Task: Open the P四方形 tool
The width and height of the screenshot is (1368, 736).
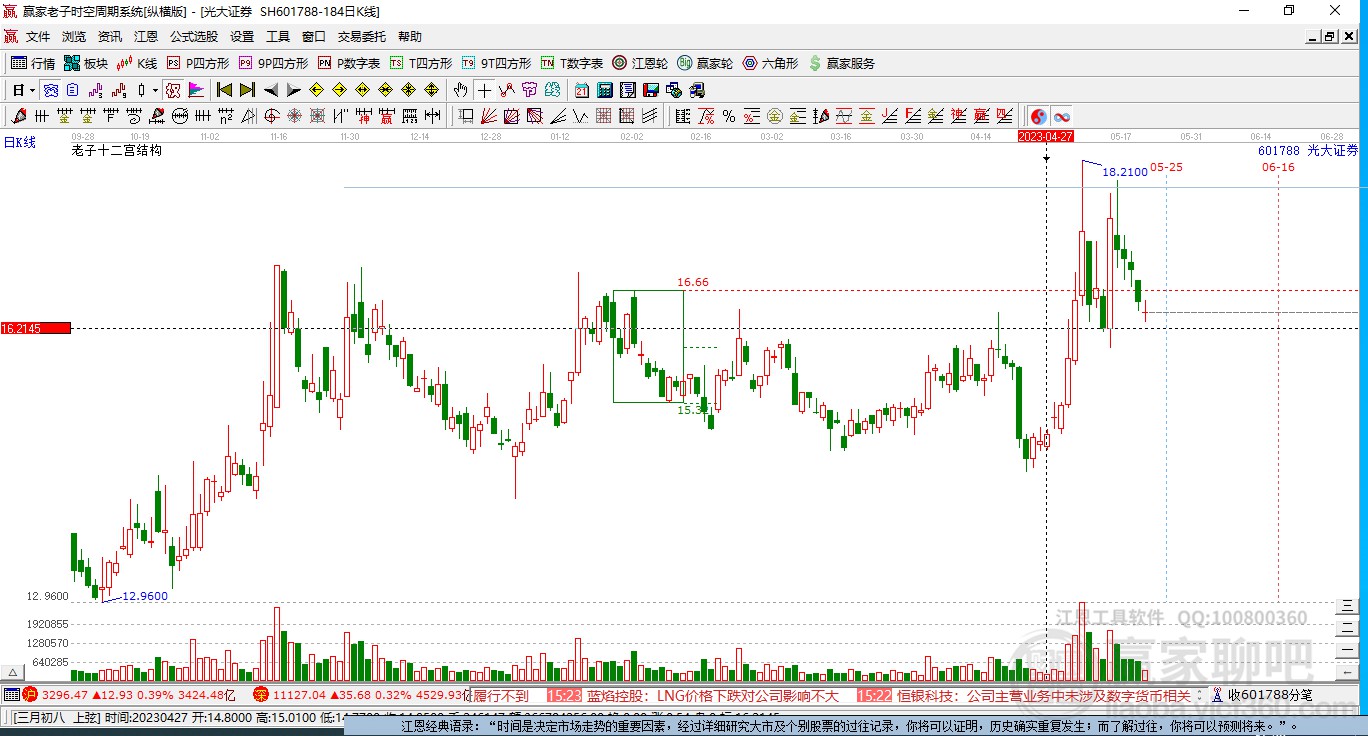Action: click(x=197, y=63)
